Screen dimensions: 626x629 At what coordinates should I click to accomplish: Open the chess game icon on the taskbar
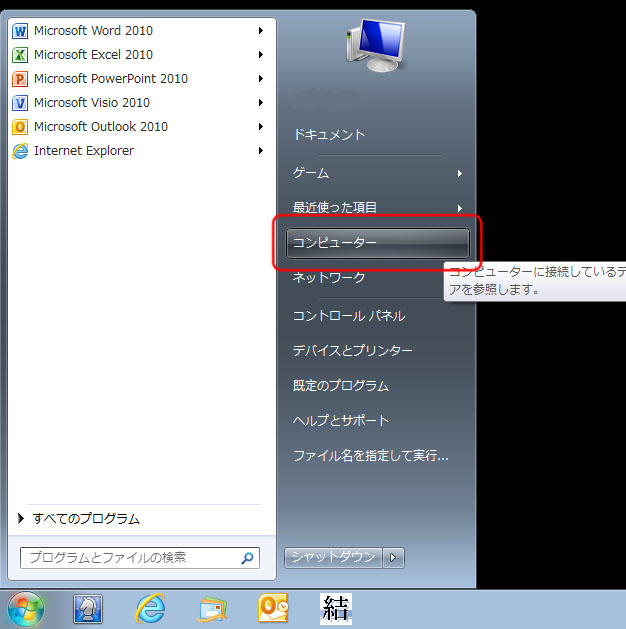88,609
